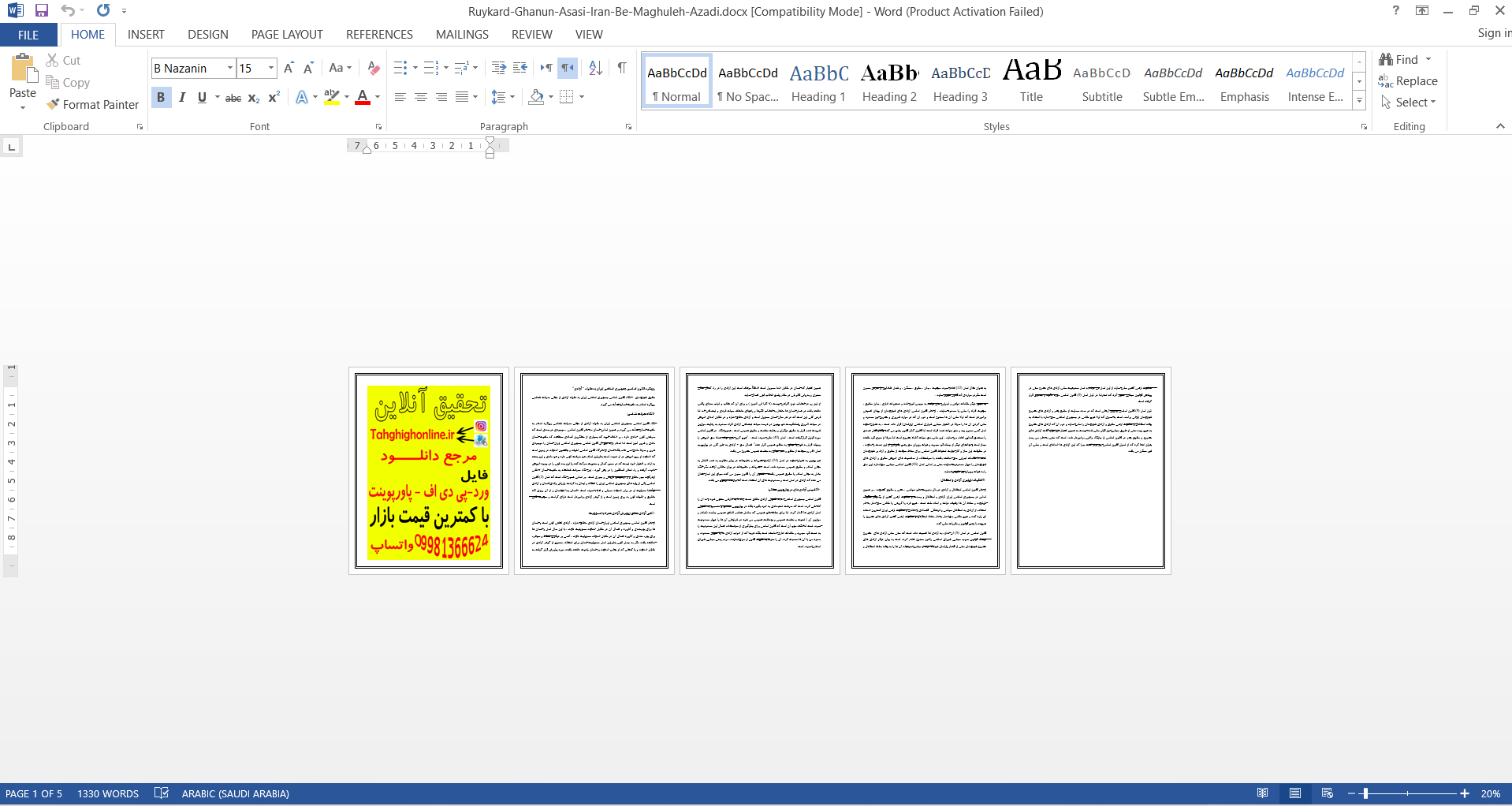Click Decrease Indent icon
Screen dimensions: 1512x806
pyautogui.click(x=498, y=68)
